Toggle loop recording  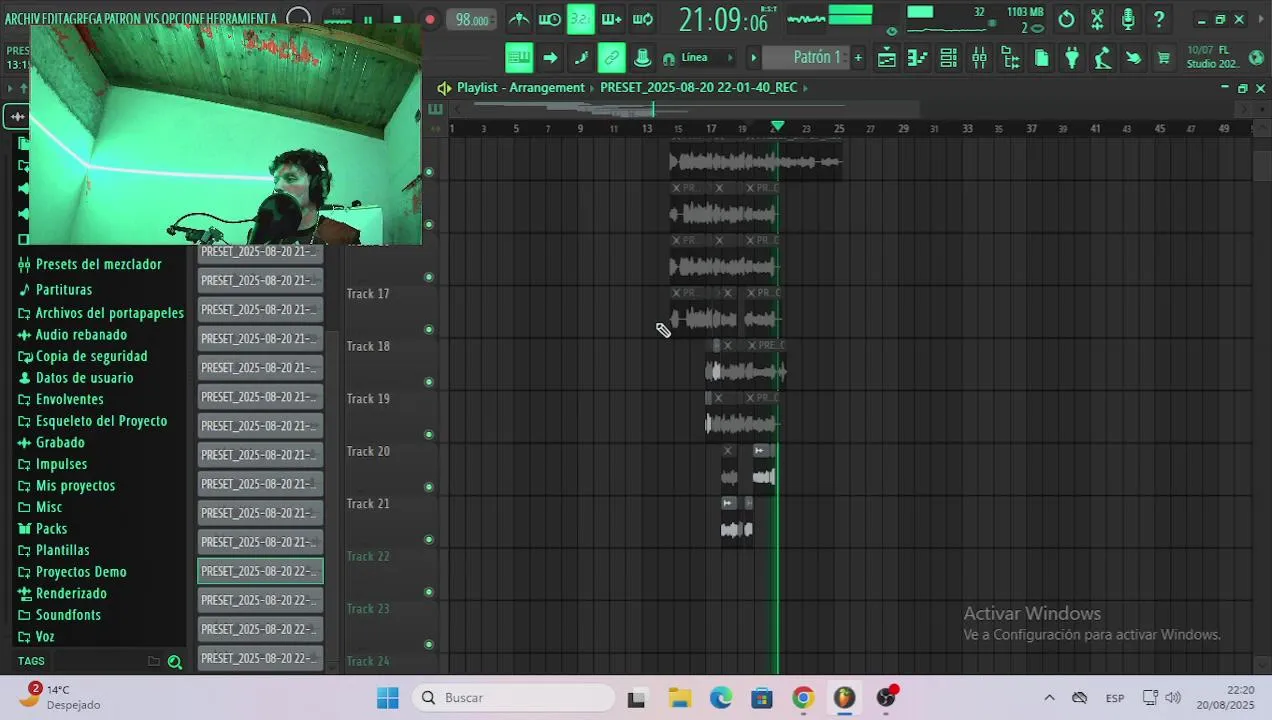[643, 19]
